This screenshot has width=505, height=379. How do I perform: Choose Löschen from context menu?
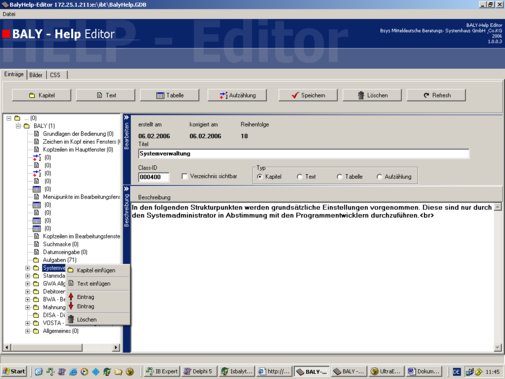[x=87, y=319]
